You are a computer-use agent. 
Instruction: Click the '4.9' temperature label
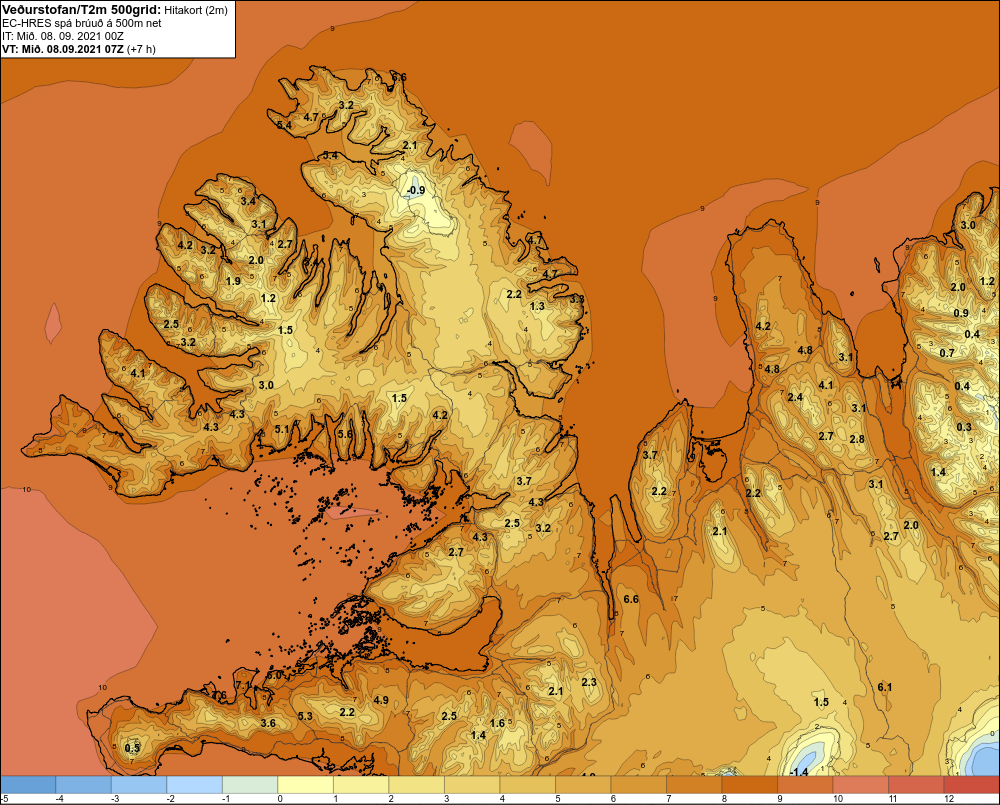(381, 700)
